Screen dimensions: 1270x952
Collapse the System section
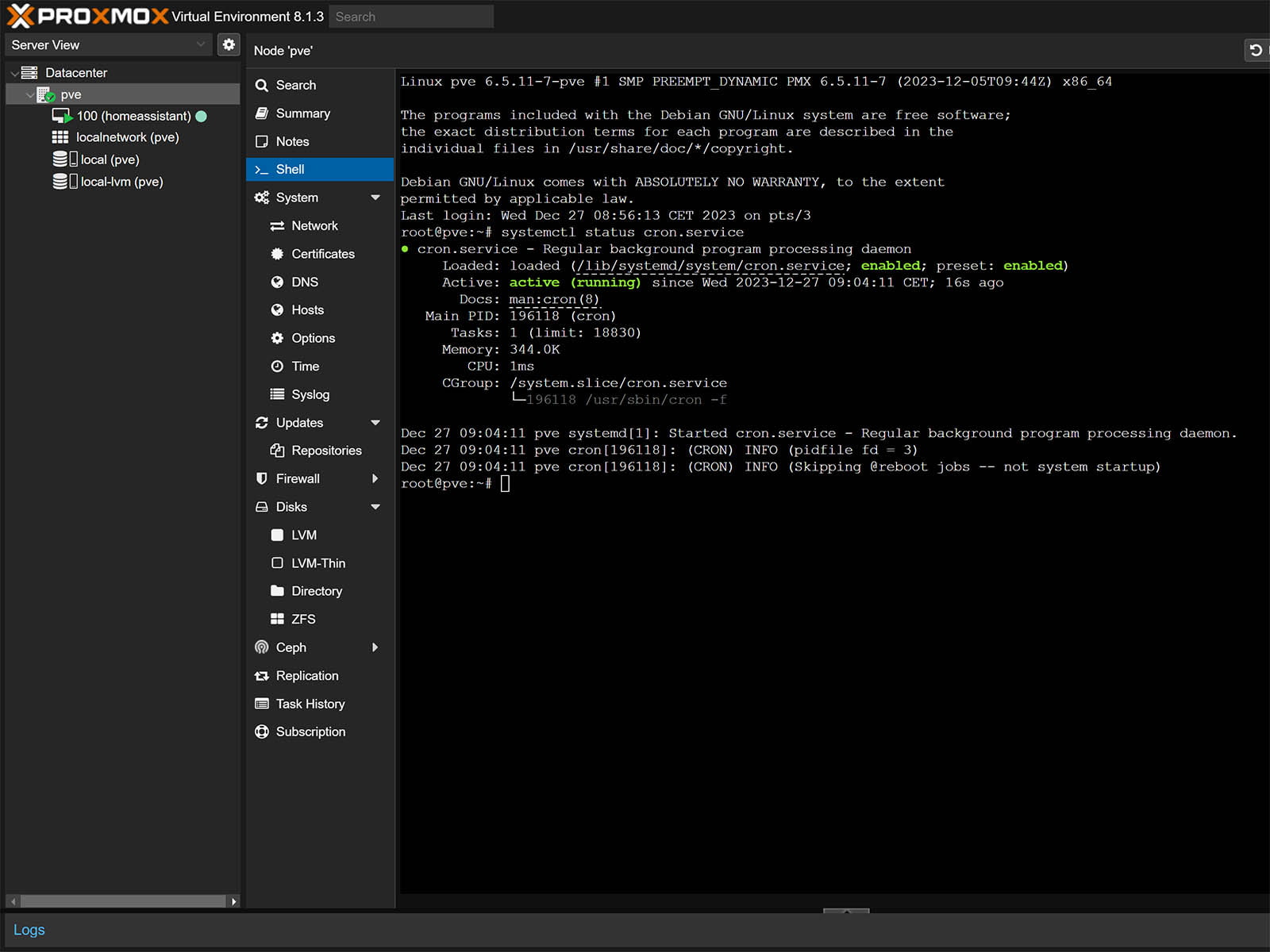[x=375, y=198]
